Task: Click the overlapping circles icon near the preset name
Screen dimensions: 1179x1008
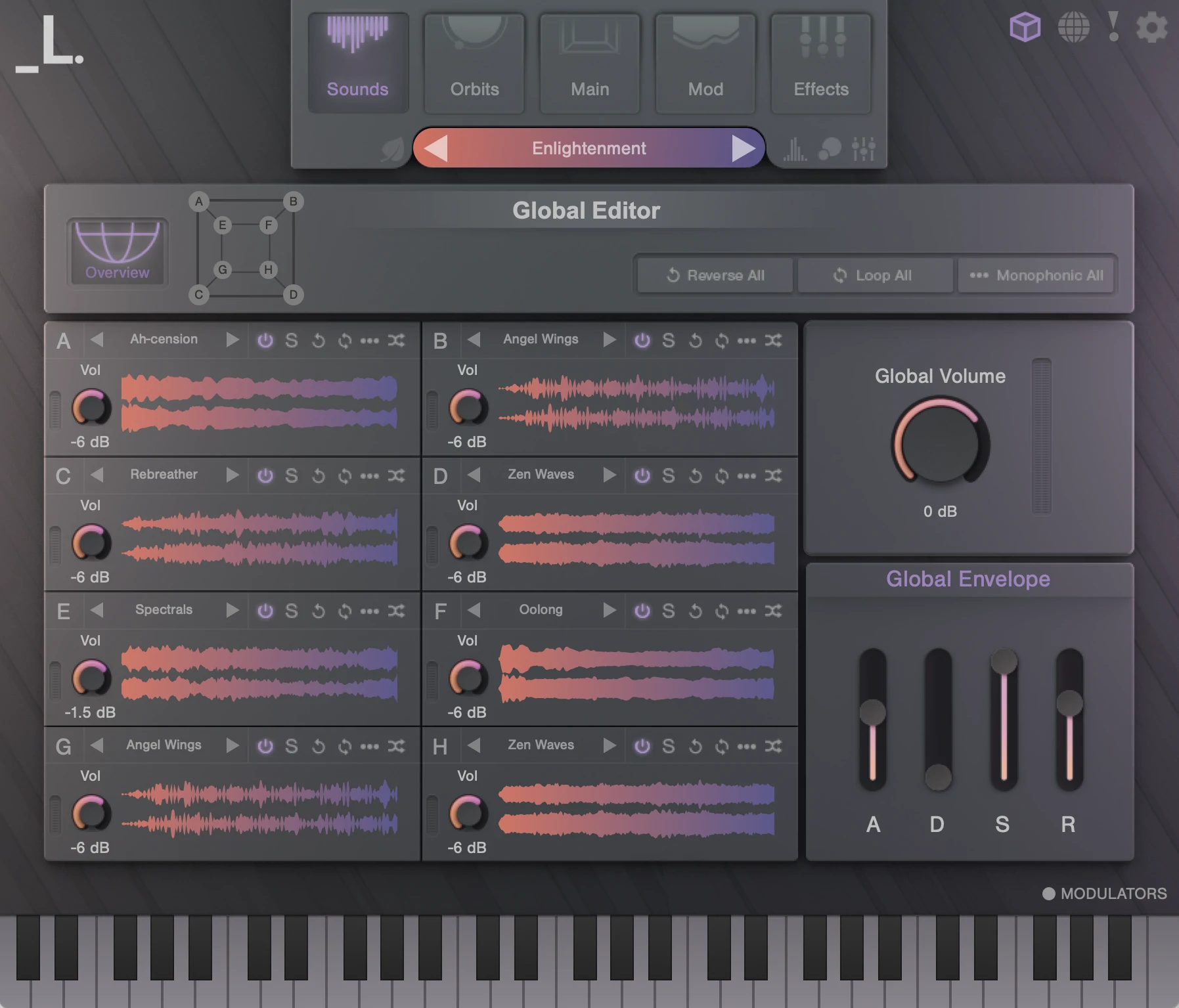Action: click(x=830, y=149)
